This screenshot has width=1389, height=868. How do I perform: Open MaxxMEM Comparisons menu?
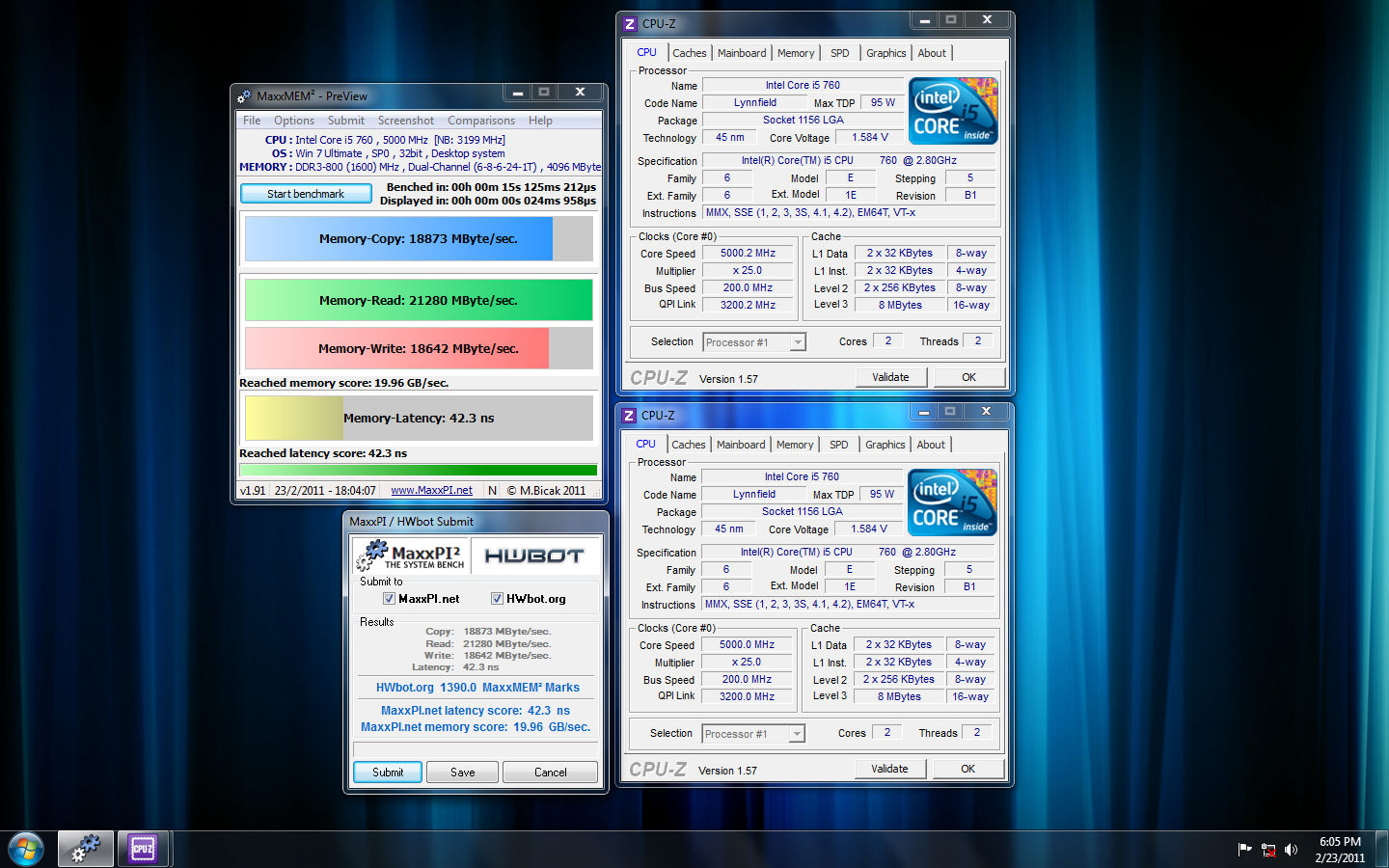point(481,121)
